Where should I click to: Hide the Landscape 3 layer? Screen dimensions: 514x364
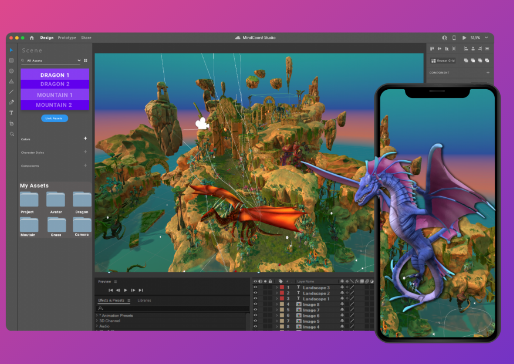click(255, 287)
